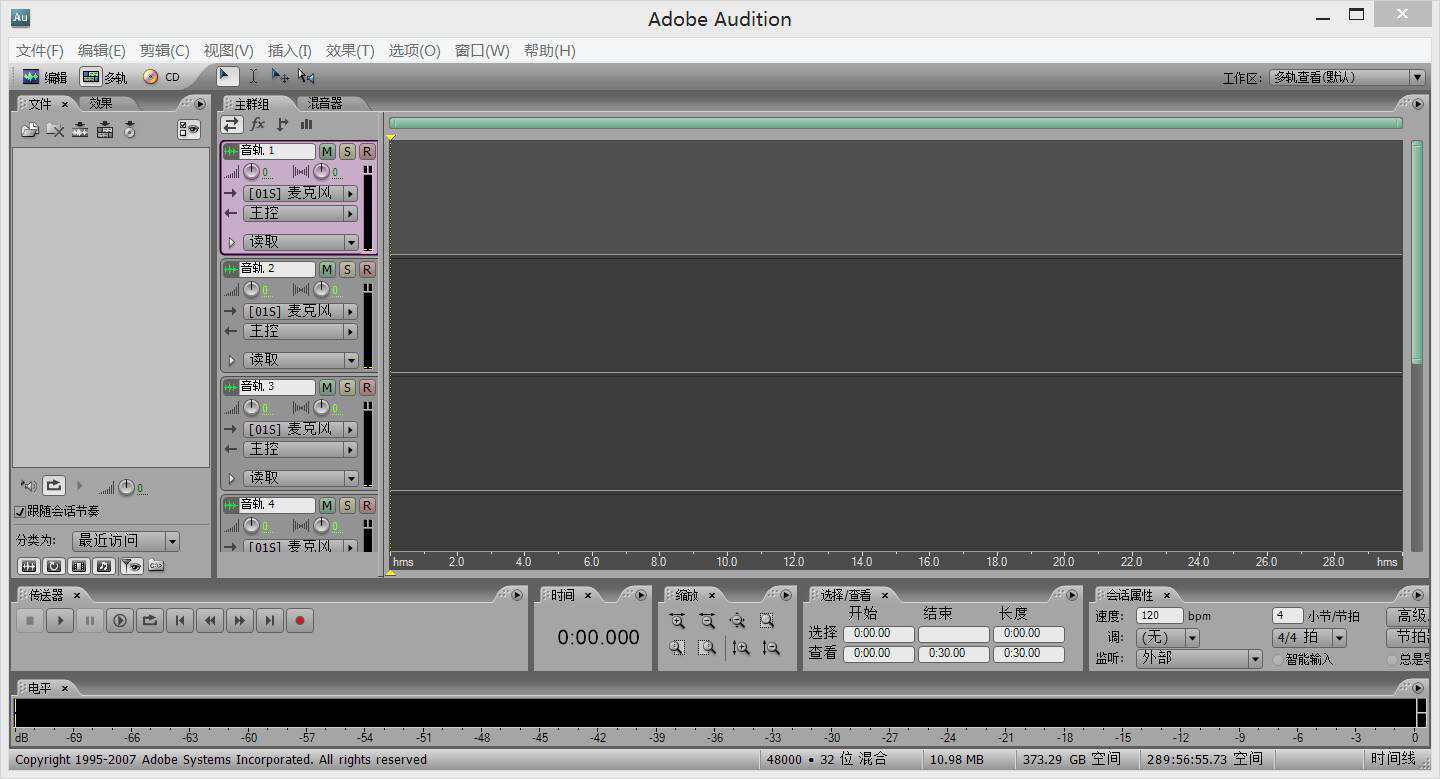Adjust track 1 volume knob
The height and width of the screenshot is (779, 1440).
251,172
